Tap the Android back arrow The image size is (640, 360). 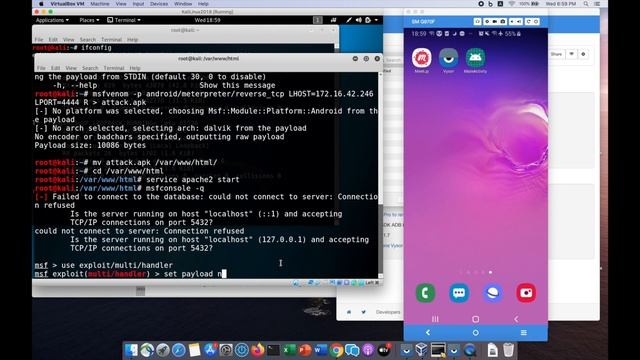click(x=516, y=319)
